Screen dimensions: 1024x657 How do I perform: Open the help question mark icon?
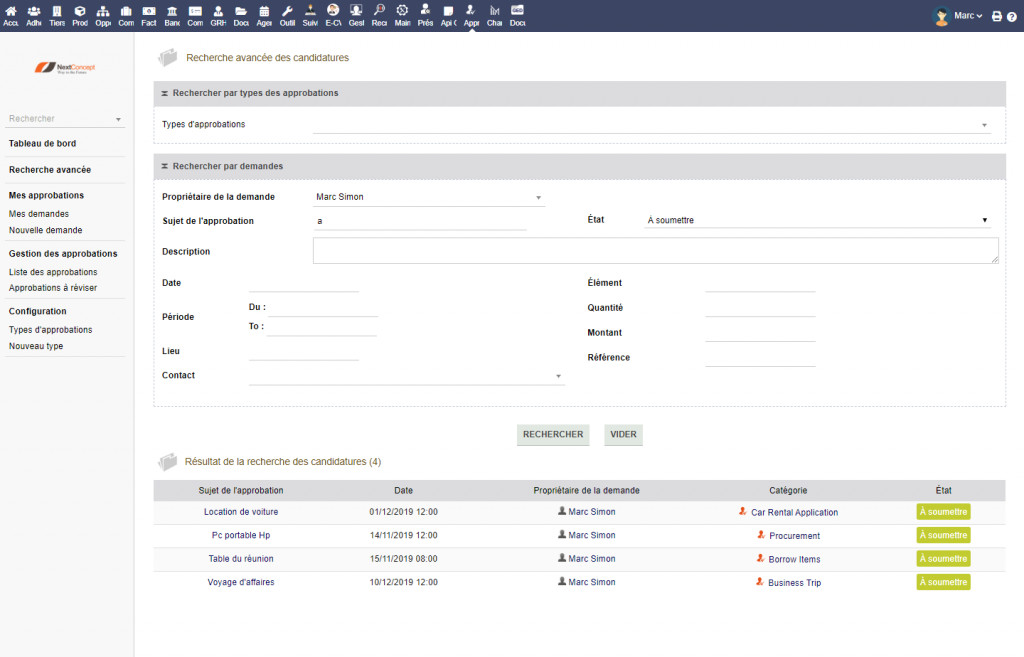[x=1011, y=16]
